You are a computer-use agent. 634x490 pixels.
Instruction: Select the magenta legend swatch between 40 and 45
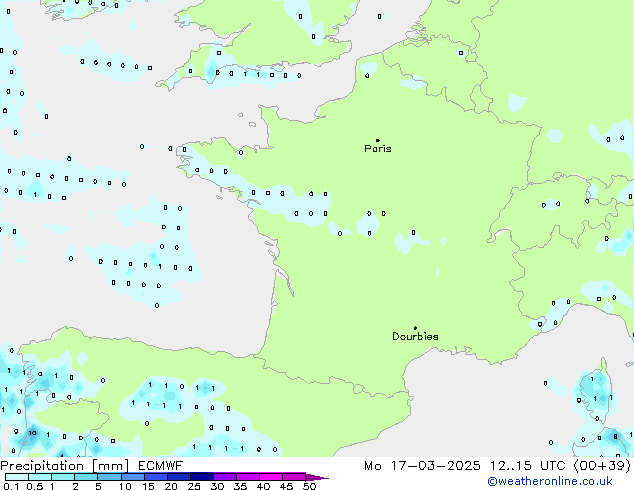271,477
